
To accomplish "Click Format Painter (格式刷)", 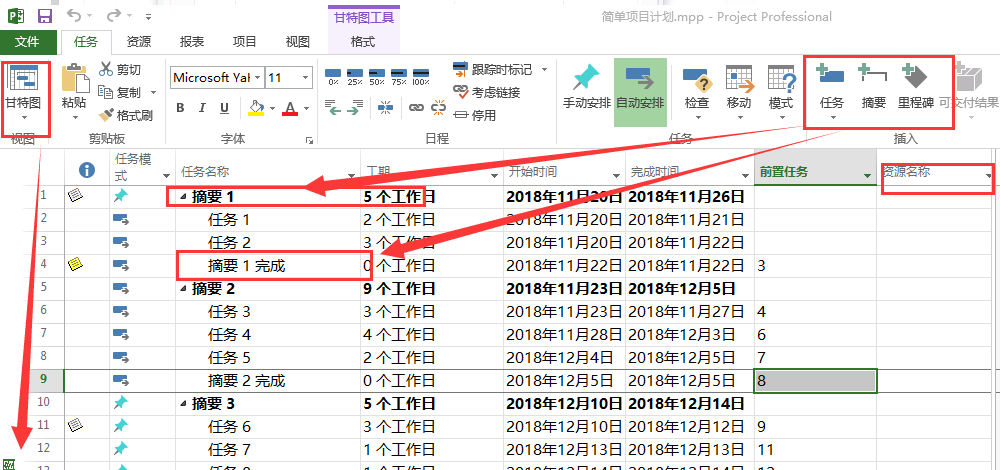I will (126, 115).
